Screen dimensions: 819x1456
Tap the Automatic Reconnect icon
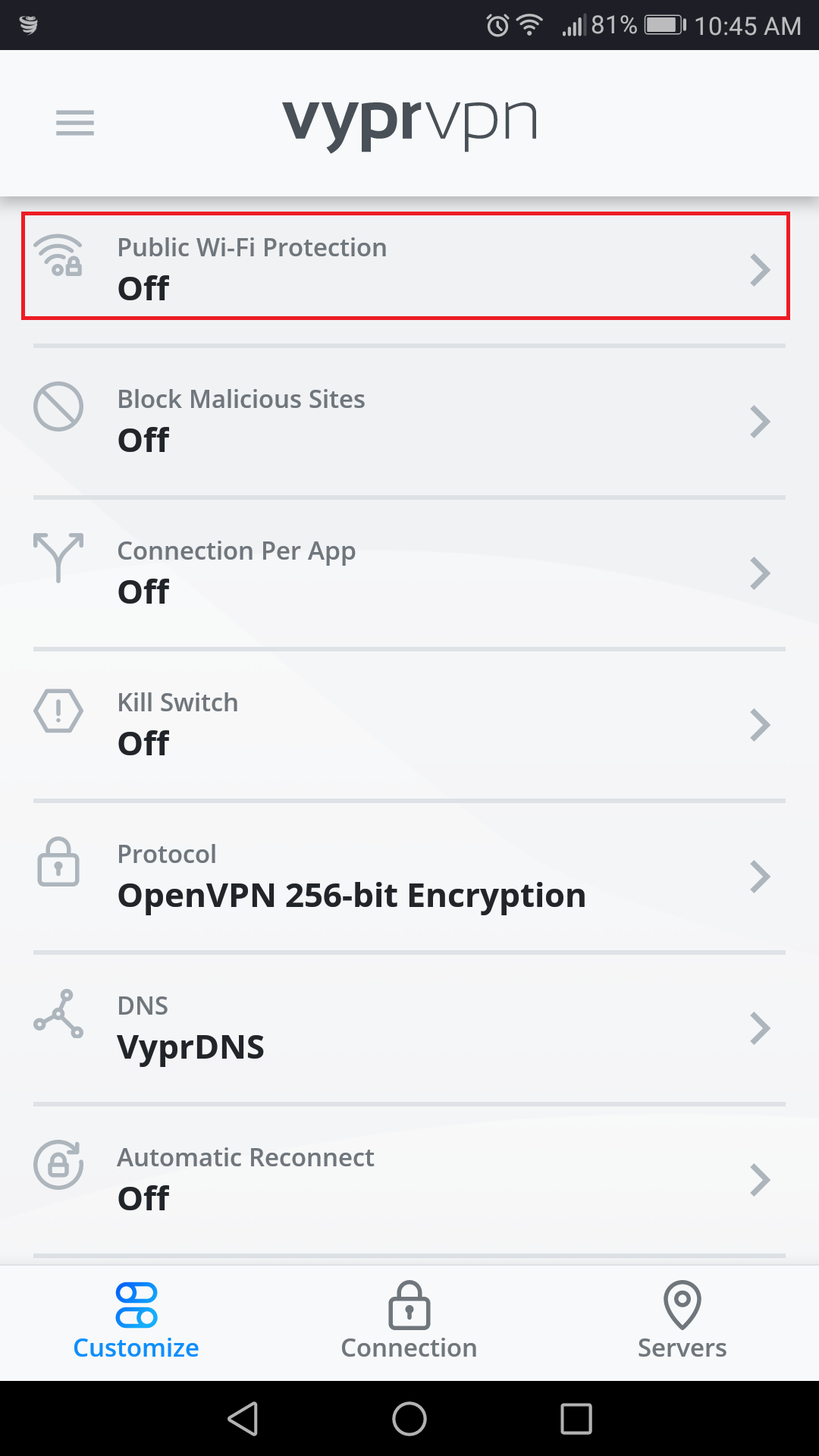tap(58, 1165)
